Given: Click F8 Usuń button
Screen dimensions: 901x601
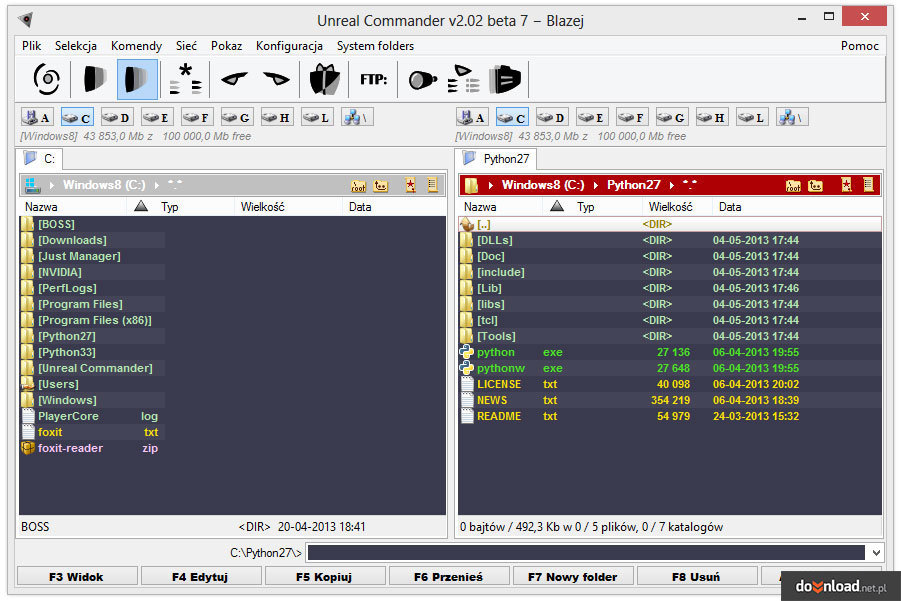Looking at the screenshot, I should tap(696, 576).
